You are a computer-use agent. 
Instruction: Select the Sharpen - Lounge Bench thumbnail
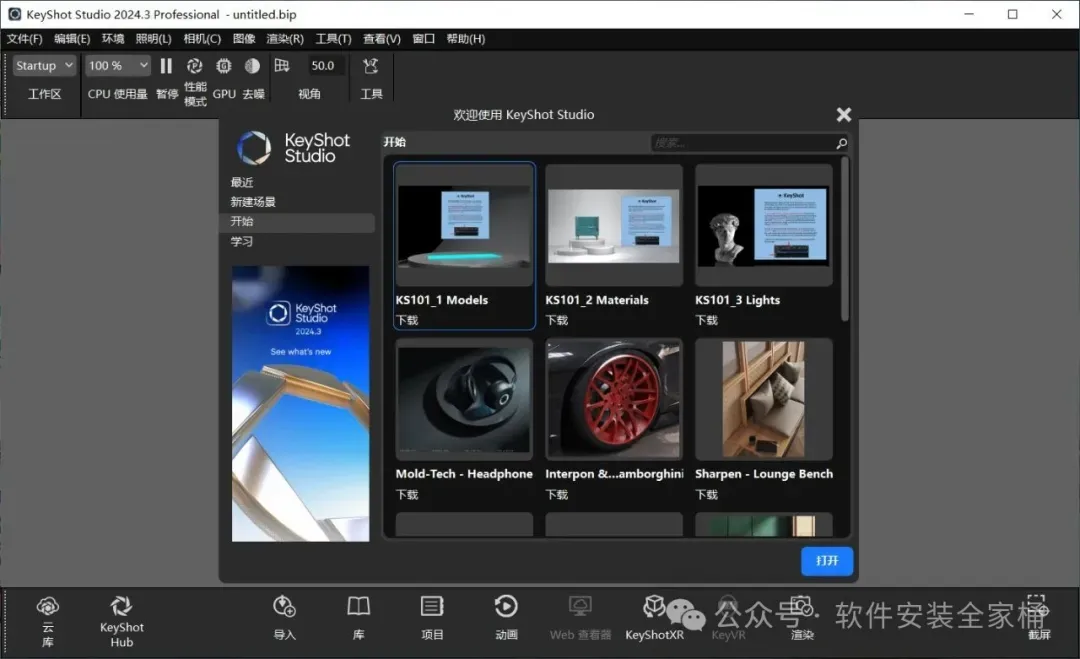(x=764, y=400)
